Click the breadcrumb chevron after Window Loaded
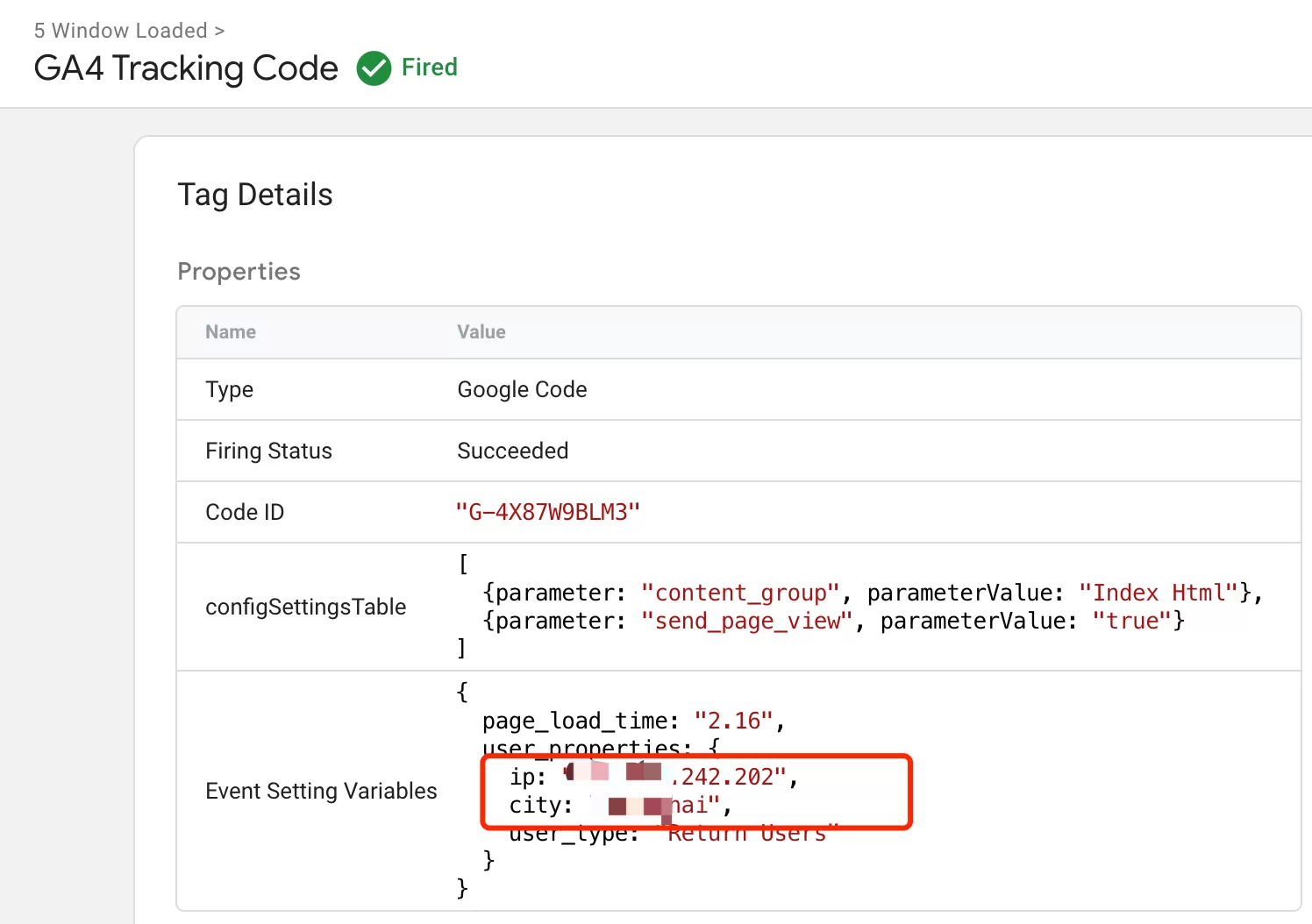This screenshot has height=924, width=1312. point(219,32)
